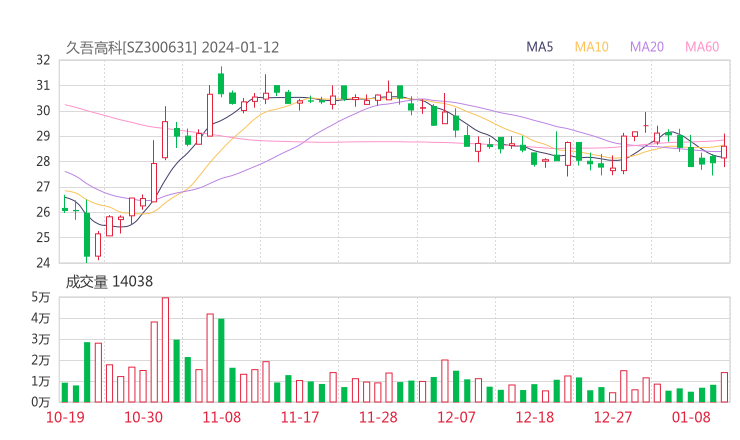740x440 pixels.
Task: Click the 5万 volume axis label
Action: 41,297
